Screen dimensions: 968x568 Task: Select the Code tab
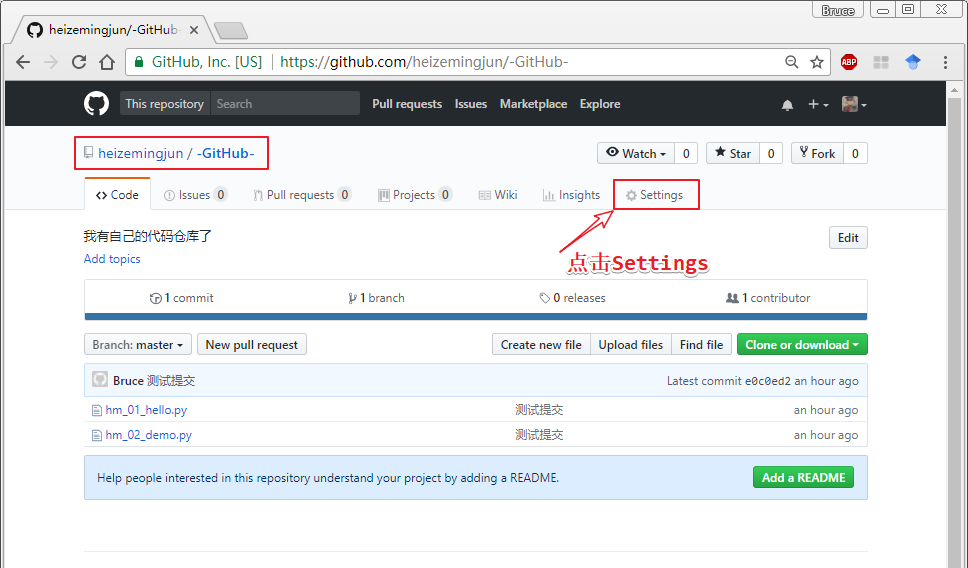pos(117,194)
